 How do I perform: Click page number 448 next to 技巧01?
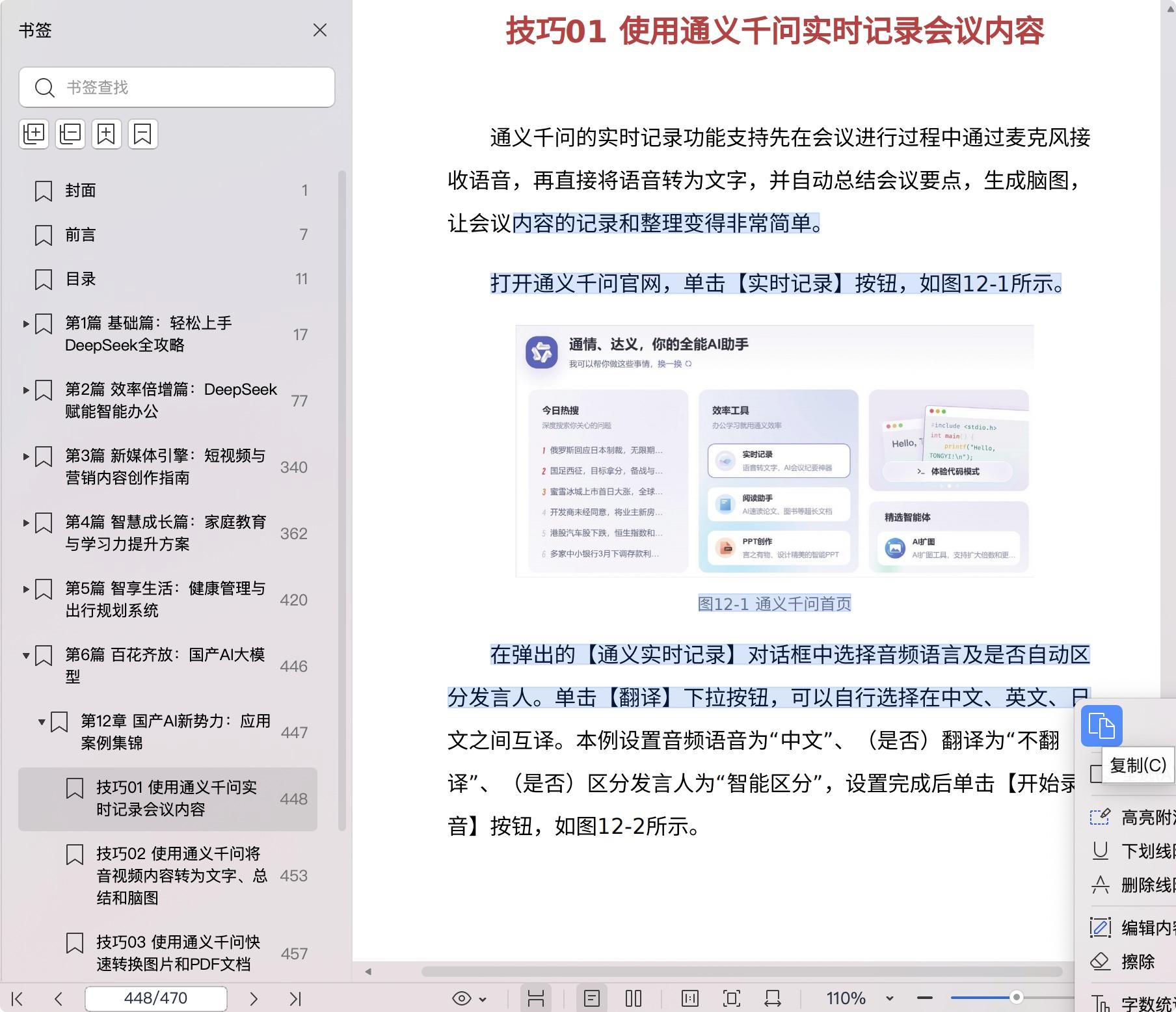pos(293,799)
